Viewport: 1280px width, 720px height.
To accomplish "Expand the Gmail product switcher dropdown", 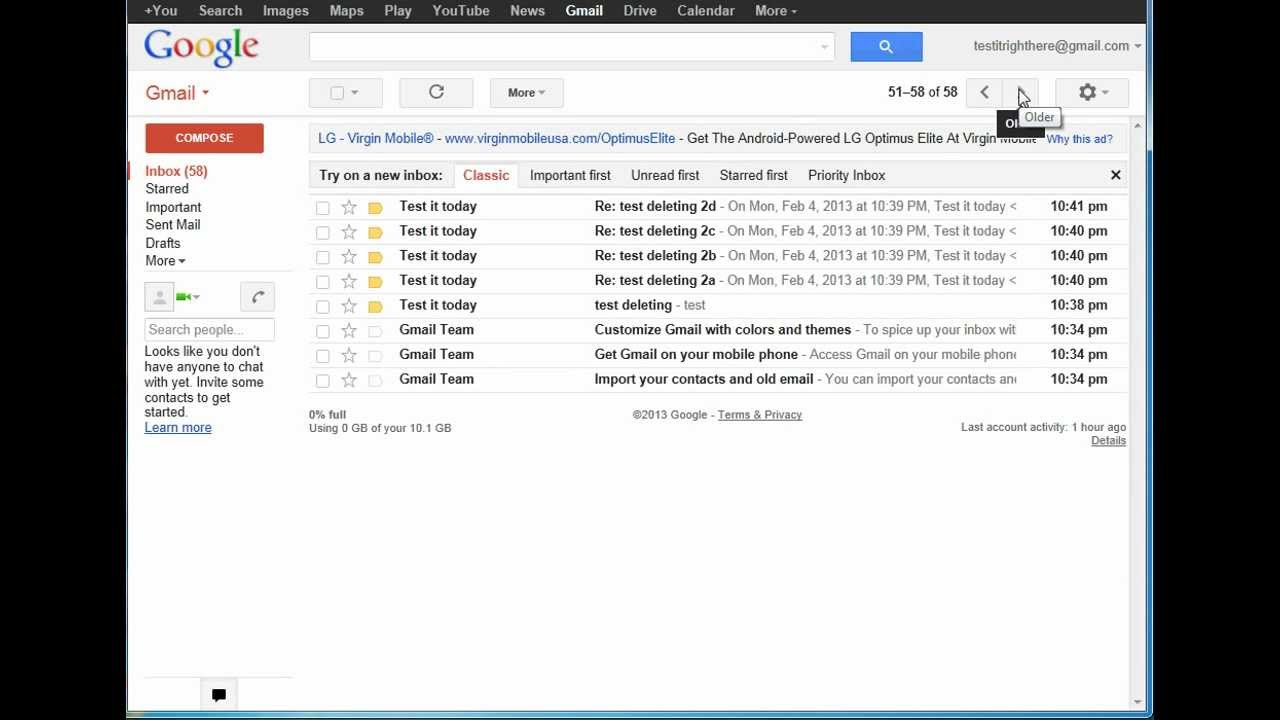I will point(177,93).
